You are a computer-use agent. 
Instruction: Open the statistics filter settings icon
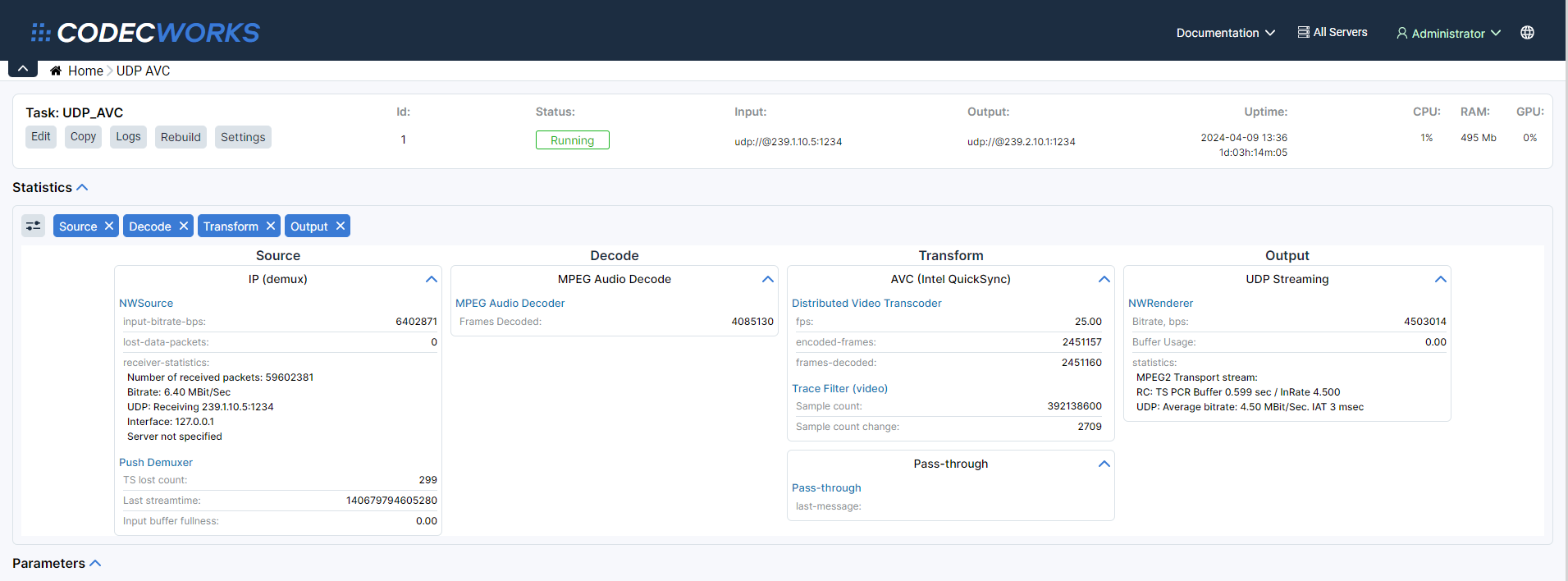point(34,226)
